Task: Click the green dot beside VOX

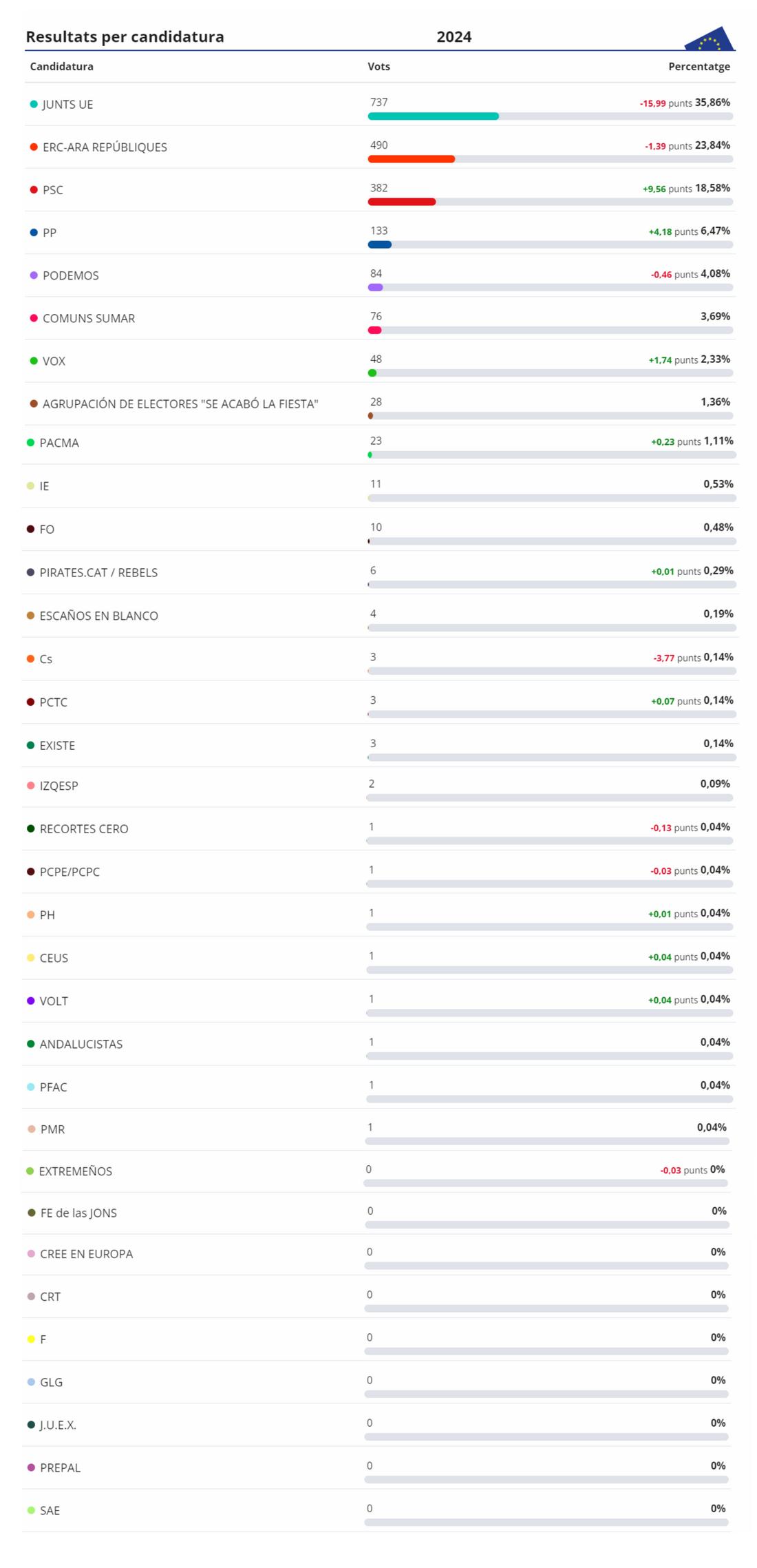Action: [x=34, y=361]
